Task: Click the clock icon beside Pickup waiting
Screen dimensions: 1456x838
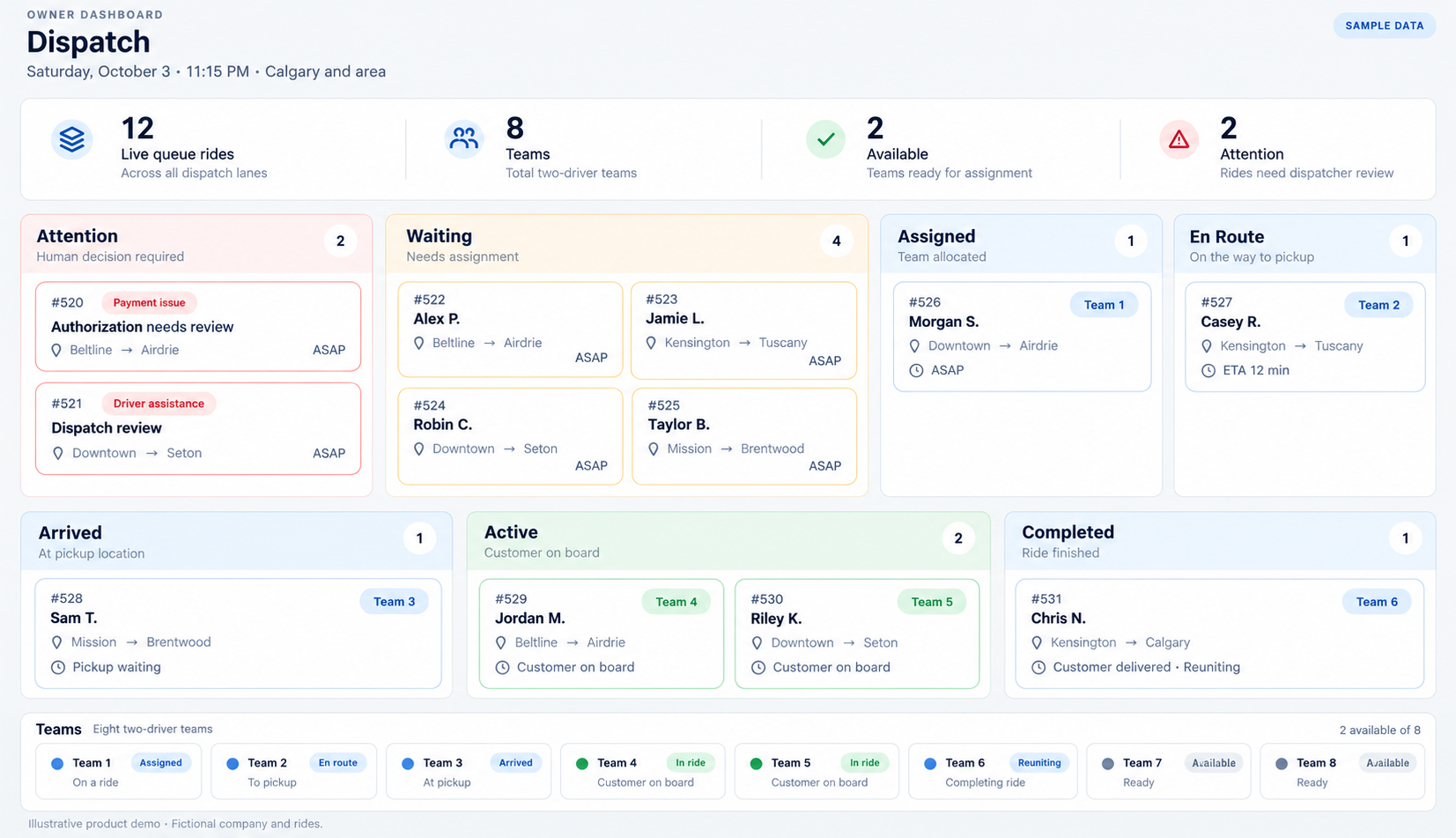Action: (x=58, y=667)
